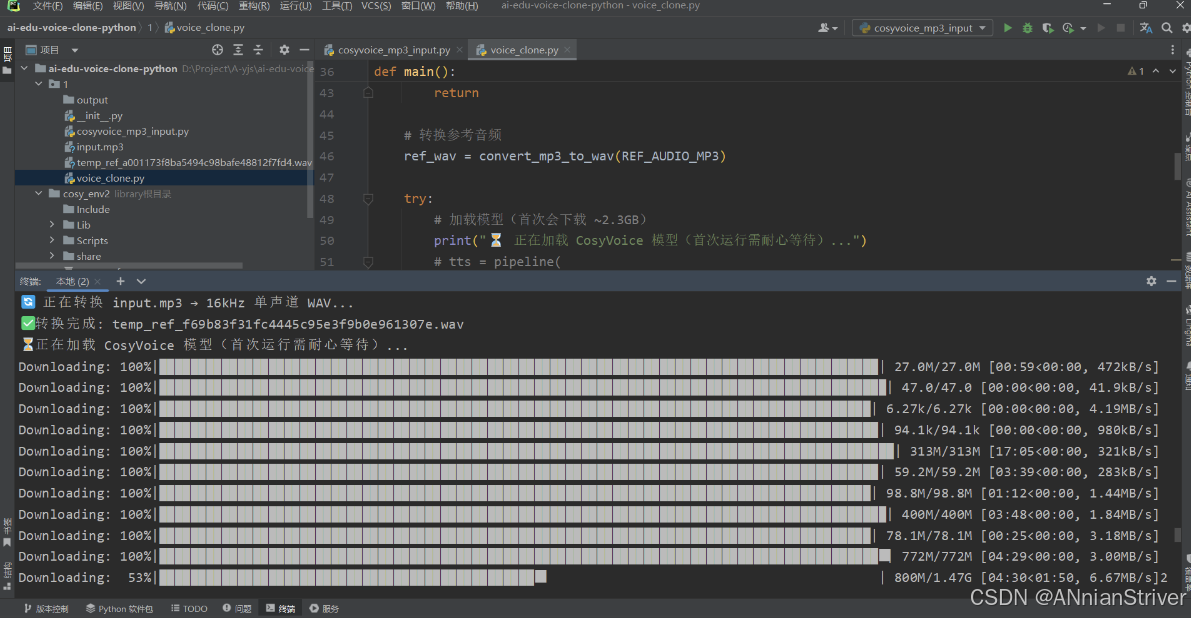Image resolution: width=1191 pixels, height=618 pixels.
Task: Select the temp_ref wav file
Action: (x=188, y=162)
